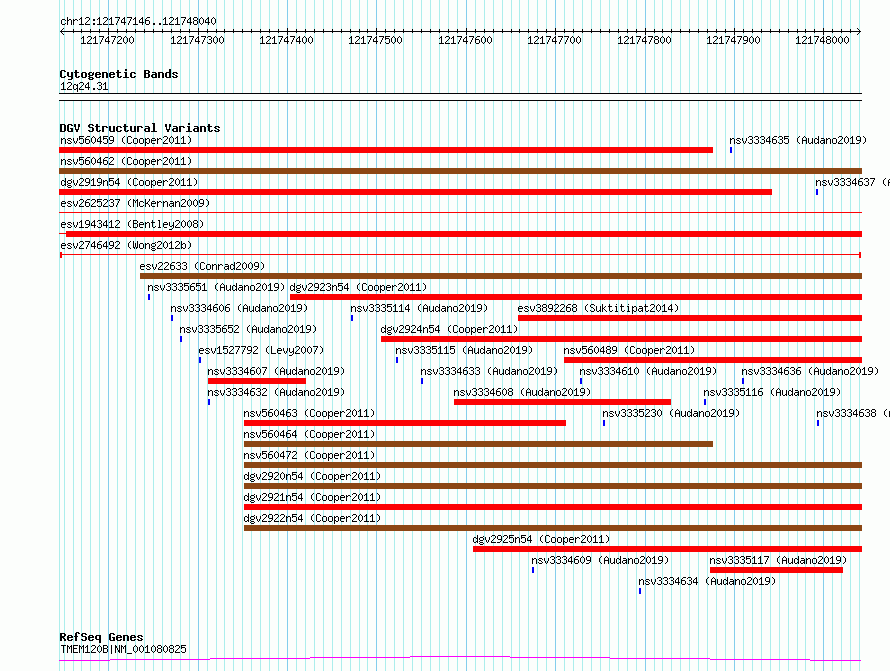Click esv1527792 (Levy2007) label
Image resolution: width=890 pixels, height=671 pixels.
261,350
